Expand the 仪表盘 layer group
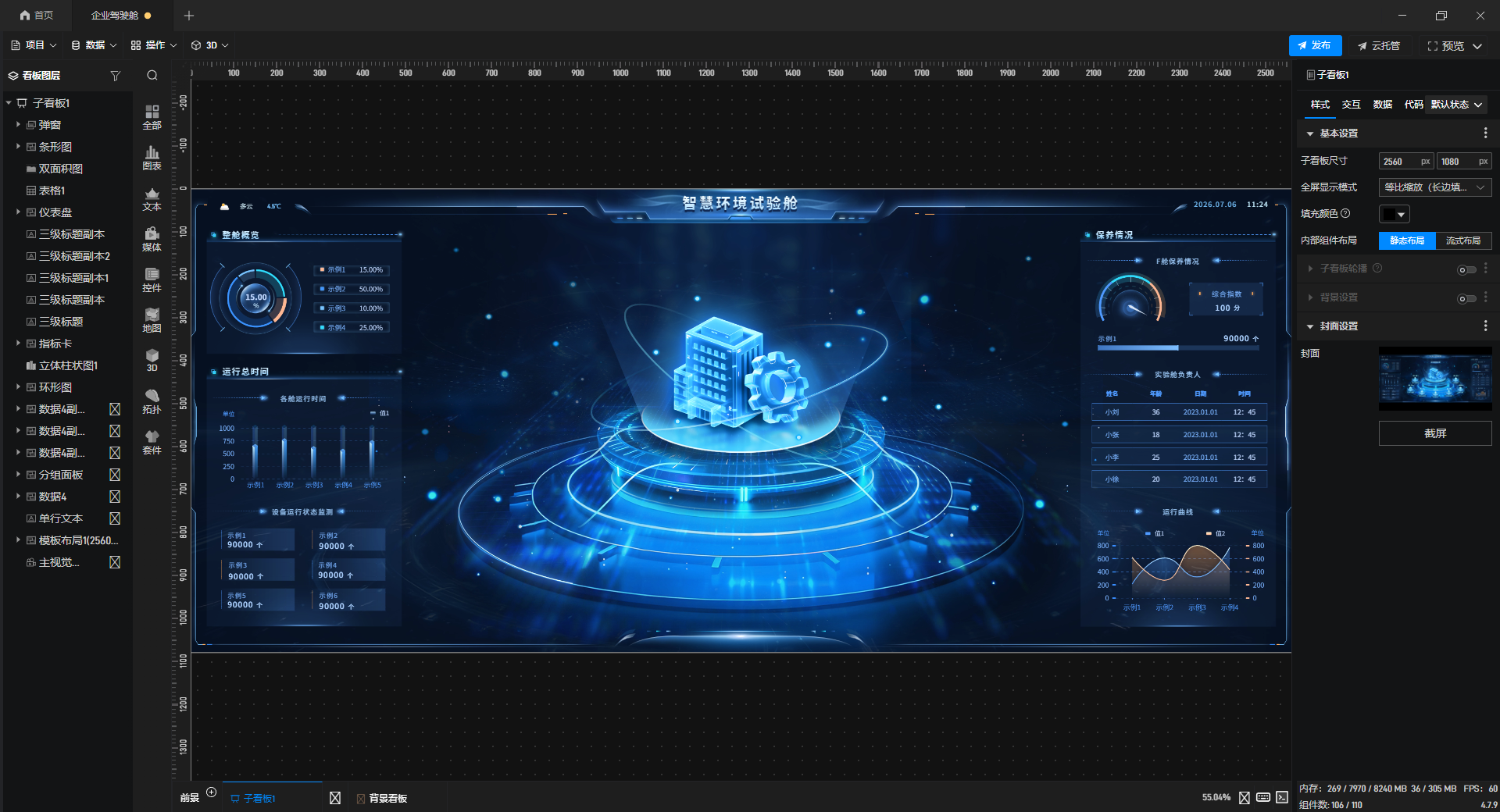 pos(18,212)
